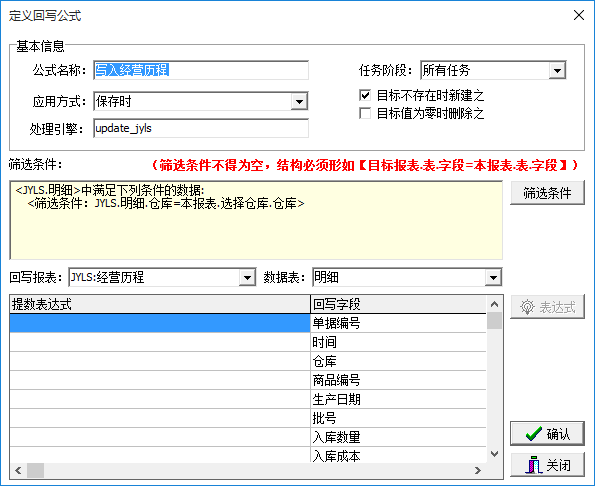Click the door icon 关闭 button
The image size is (595, 486).
547,465
